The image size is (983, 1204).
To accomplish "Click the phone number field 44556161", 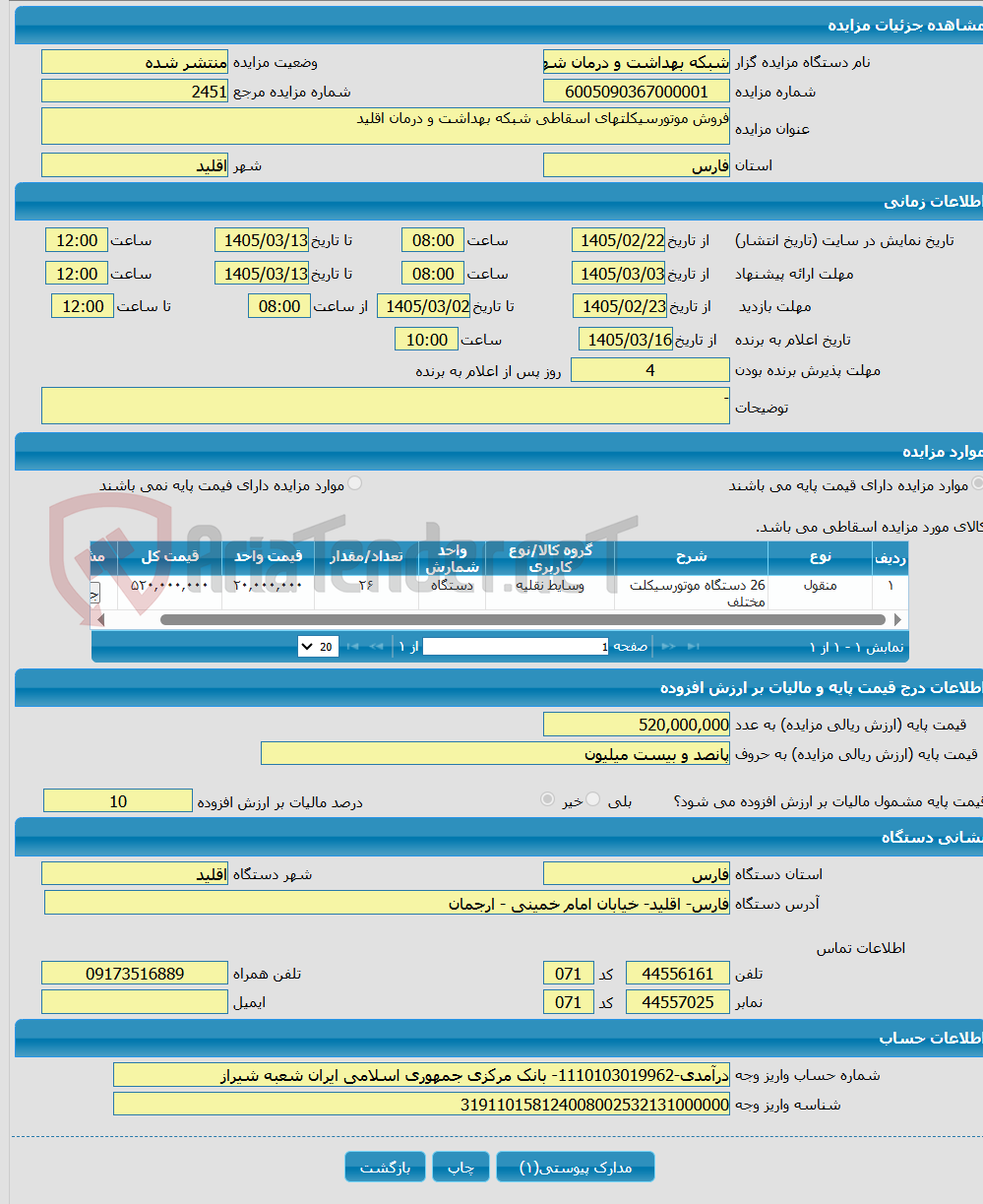I will point(678,974).
